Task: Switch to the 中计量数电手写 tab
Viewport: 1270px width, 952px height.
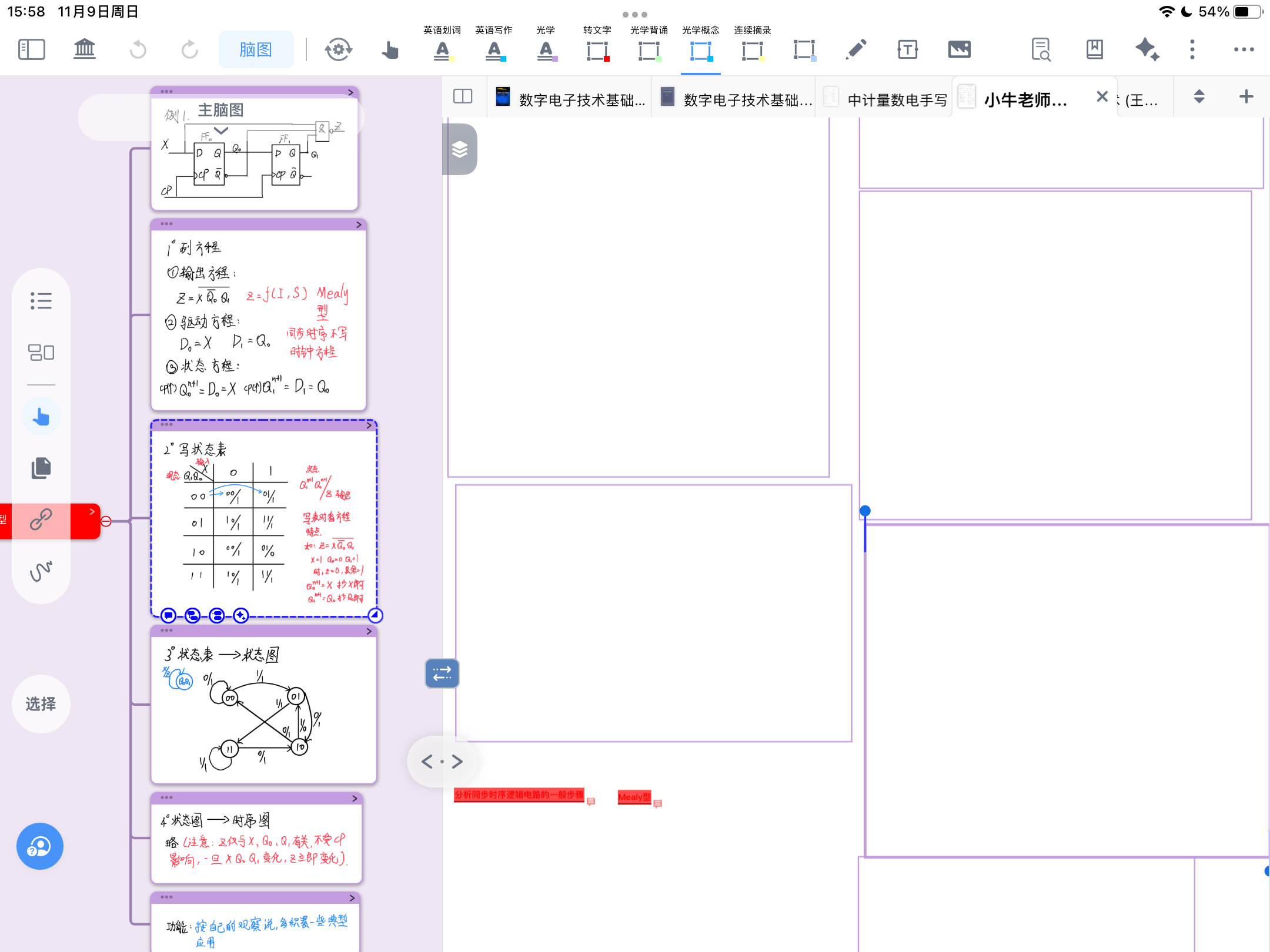Action: point(897,100)
